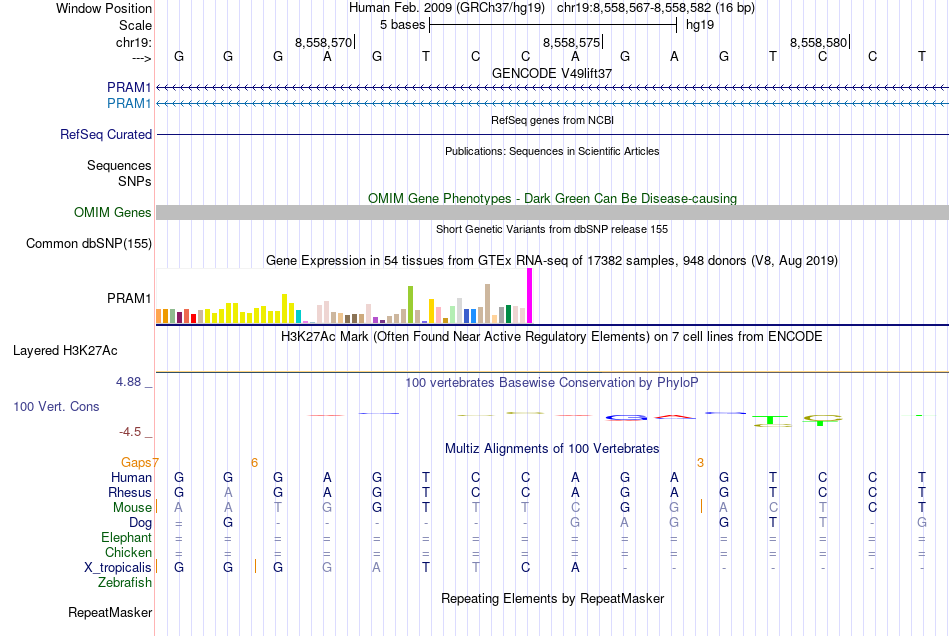Click the cyan bar in GTEx expression chart

click(298, 316)
